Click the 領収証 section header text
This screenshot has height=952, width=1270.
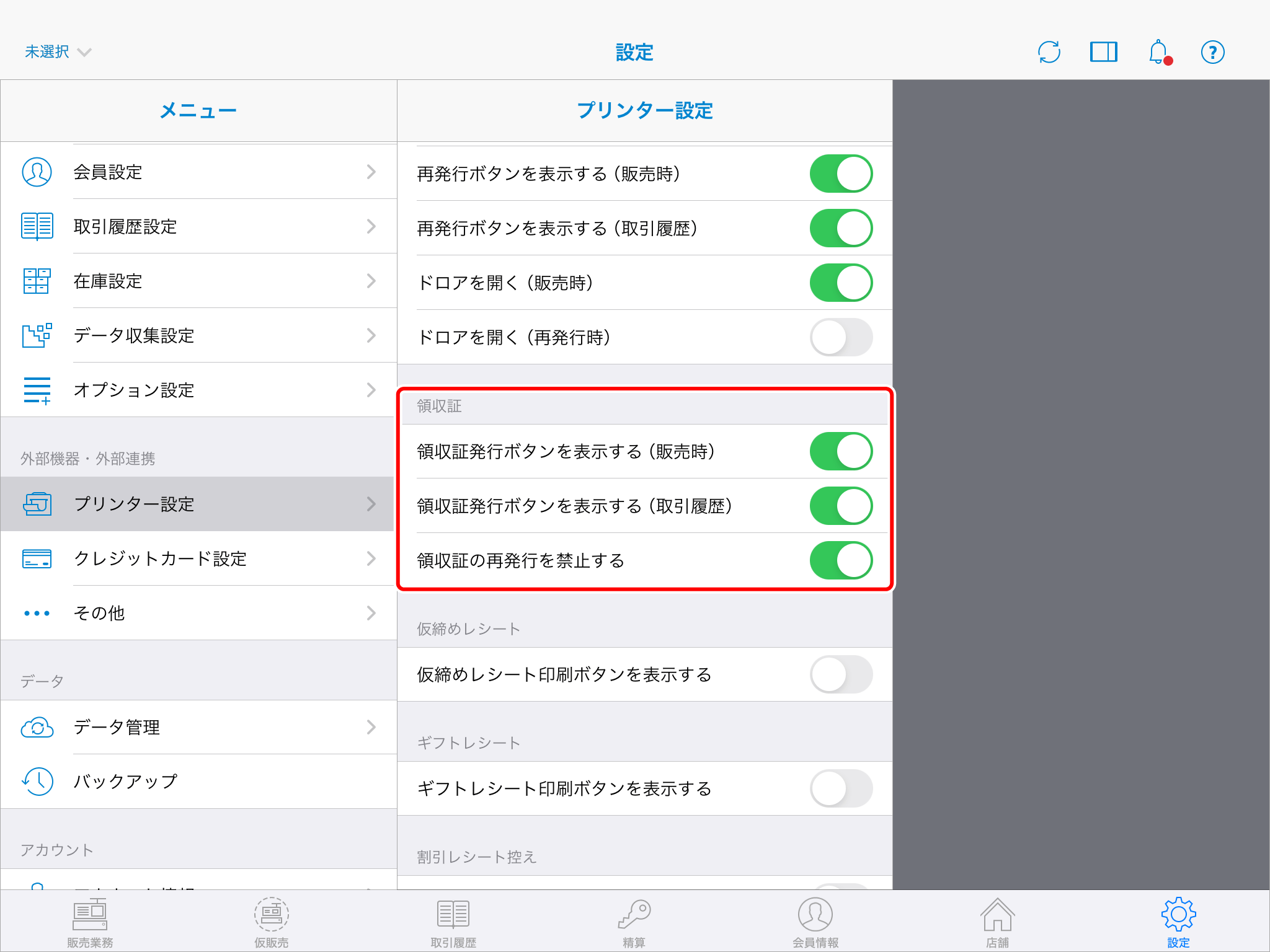[x=439, y=406]
